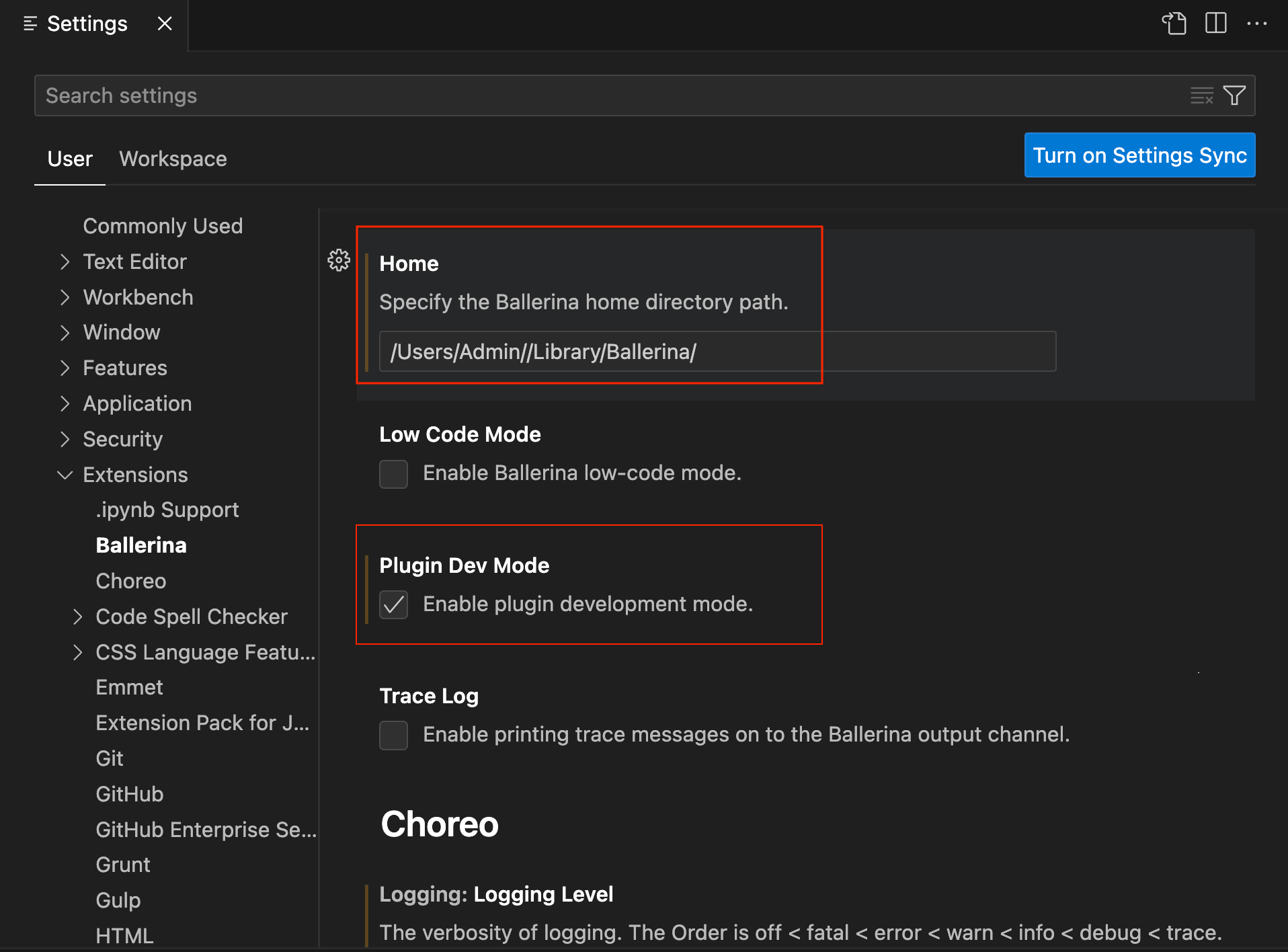Viewport: 1288px width, 952px height.
Task: Open gear menu for Home setting
Action: [339, 260]
